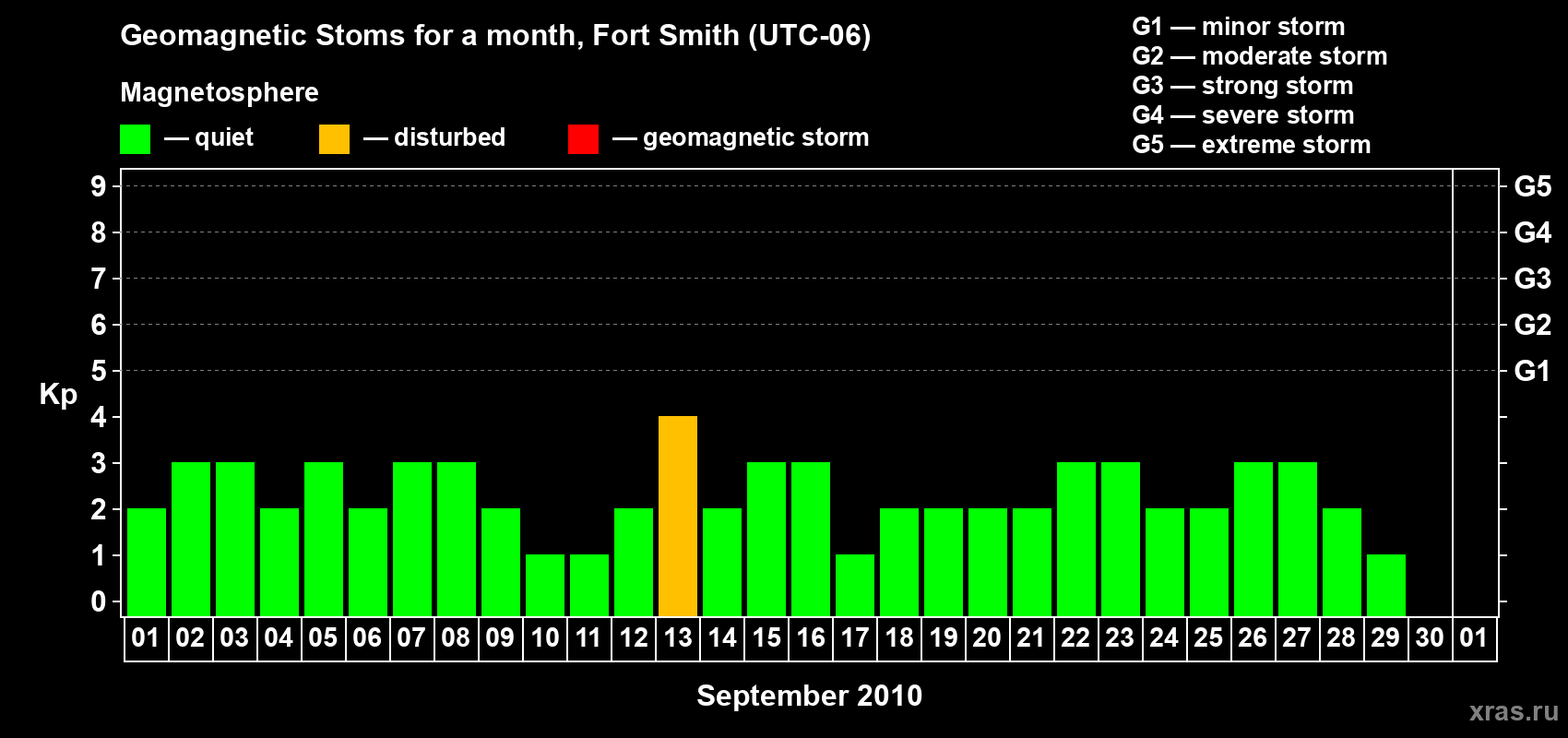Select the green bar for day 22
1568x738 pixels.
point(1076,539)
